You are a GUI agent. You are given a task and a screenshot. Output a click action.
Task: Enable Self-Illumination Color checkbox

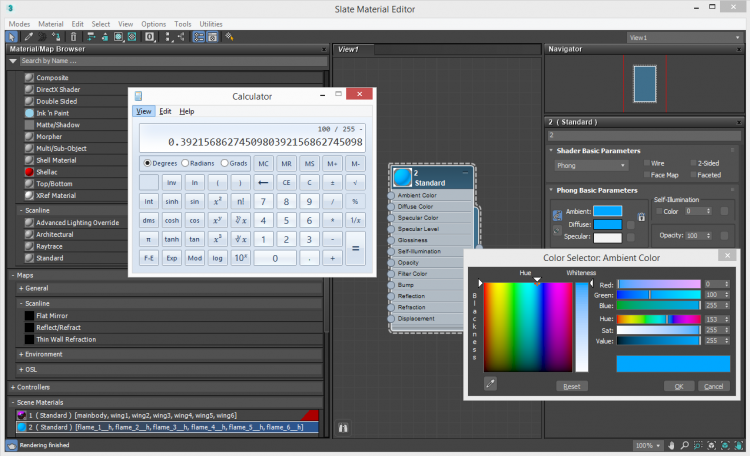(659, 211)
